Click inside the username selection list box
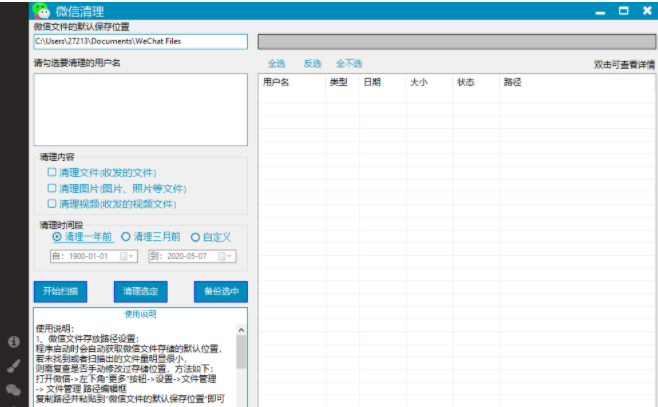Screen dimensions: 658x407 141,110
